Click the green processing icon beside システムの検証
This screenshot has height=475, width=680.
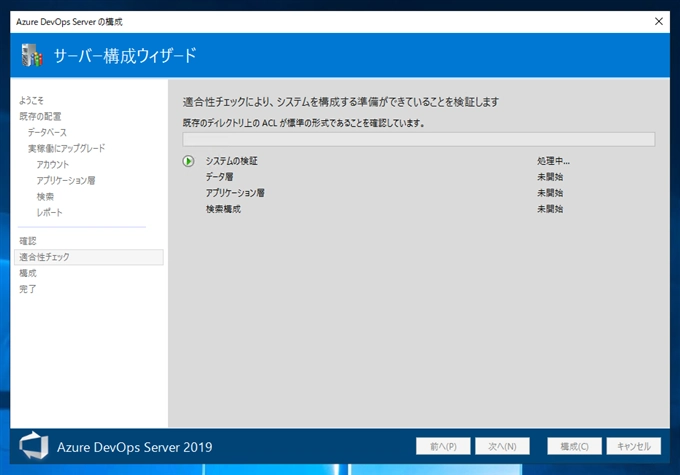pyautogui.click(x=188, y=161)
